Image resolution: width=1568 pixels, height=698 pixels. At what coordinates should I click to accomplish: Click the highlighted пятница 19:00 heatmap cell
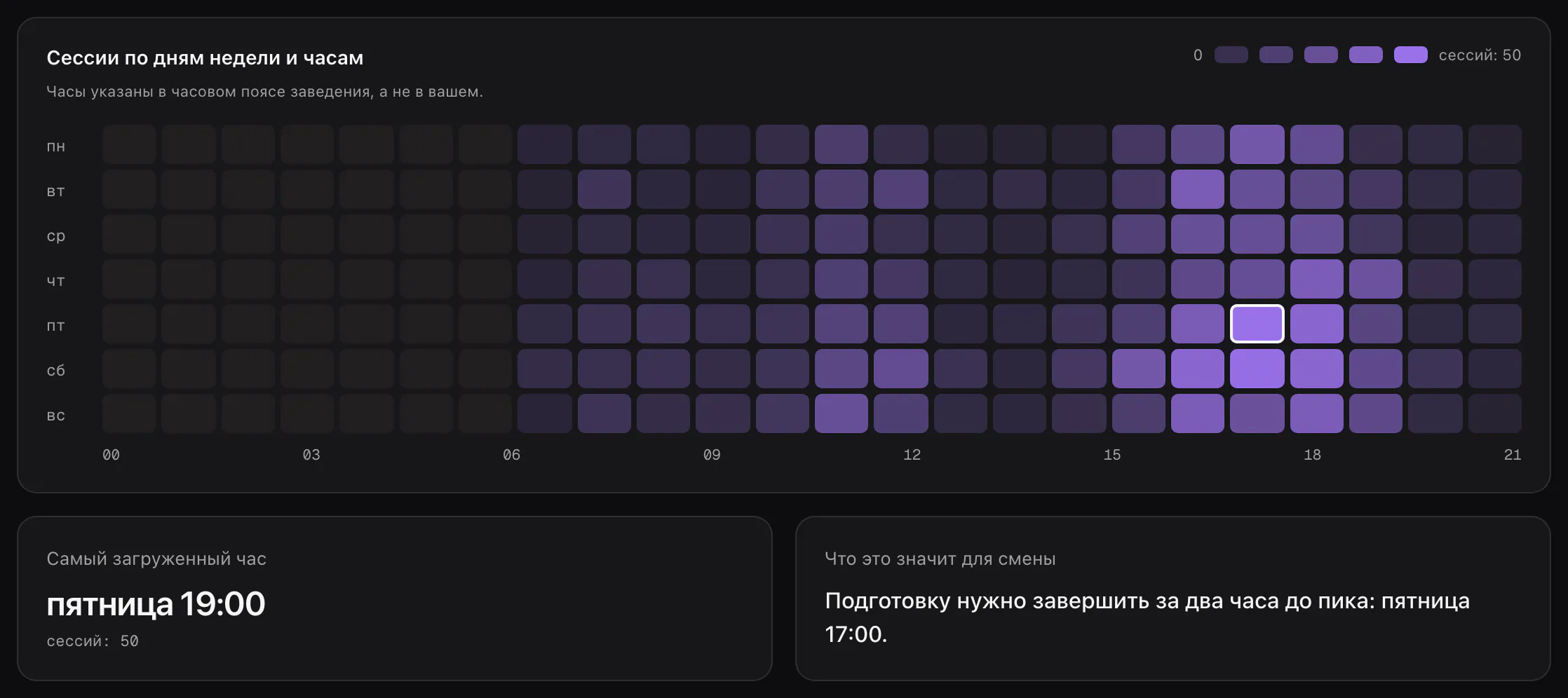click(x=1257, y=324)
